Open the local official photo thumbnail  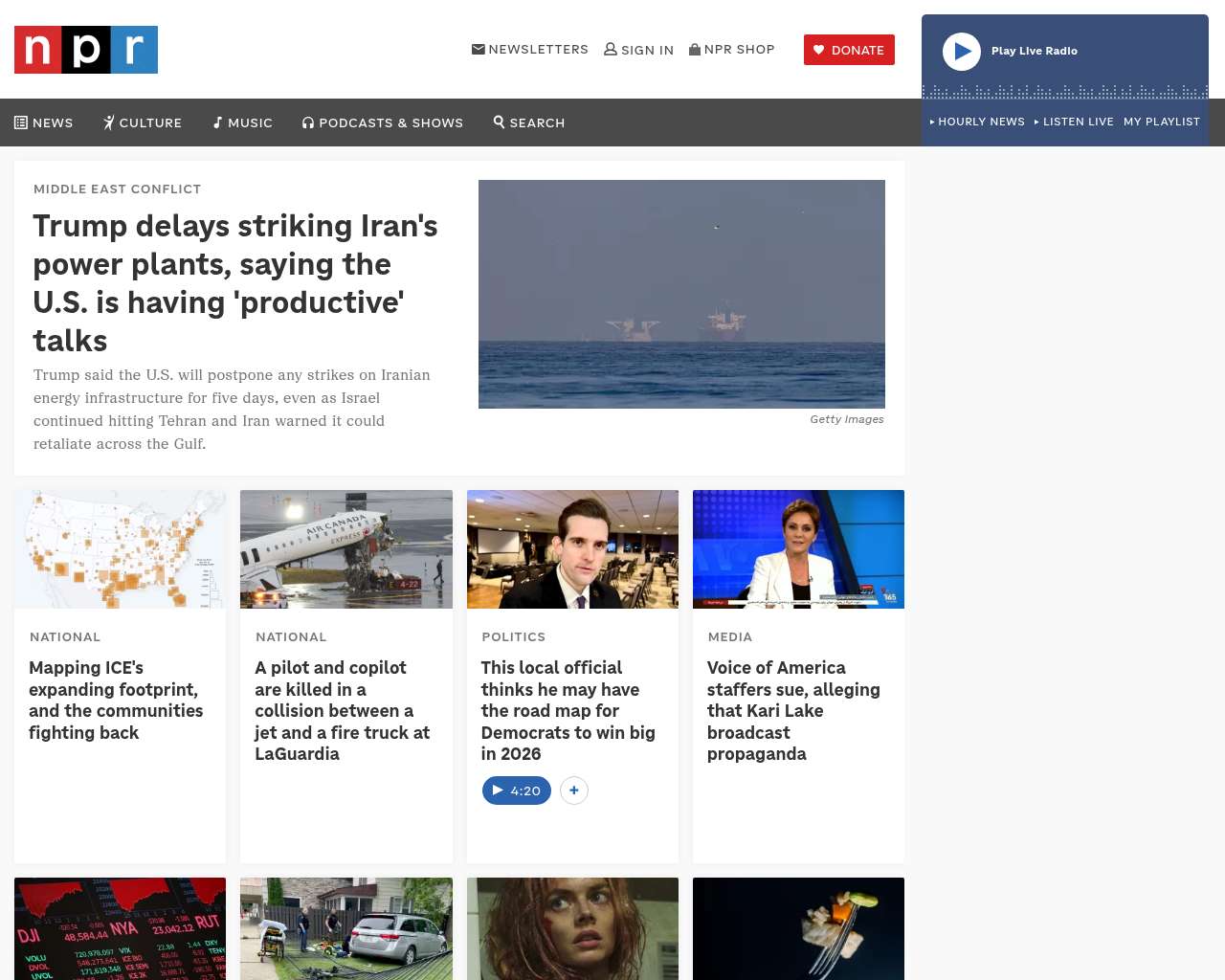coord(572,549)
